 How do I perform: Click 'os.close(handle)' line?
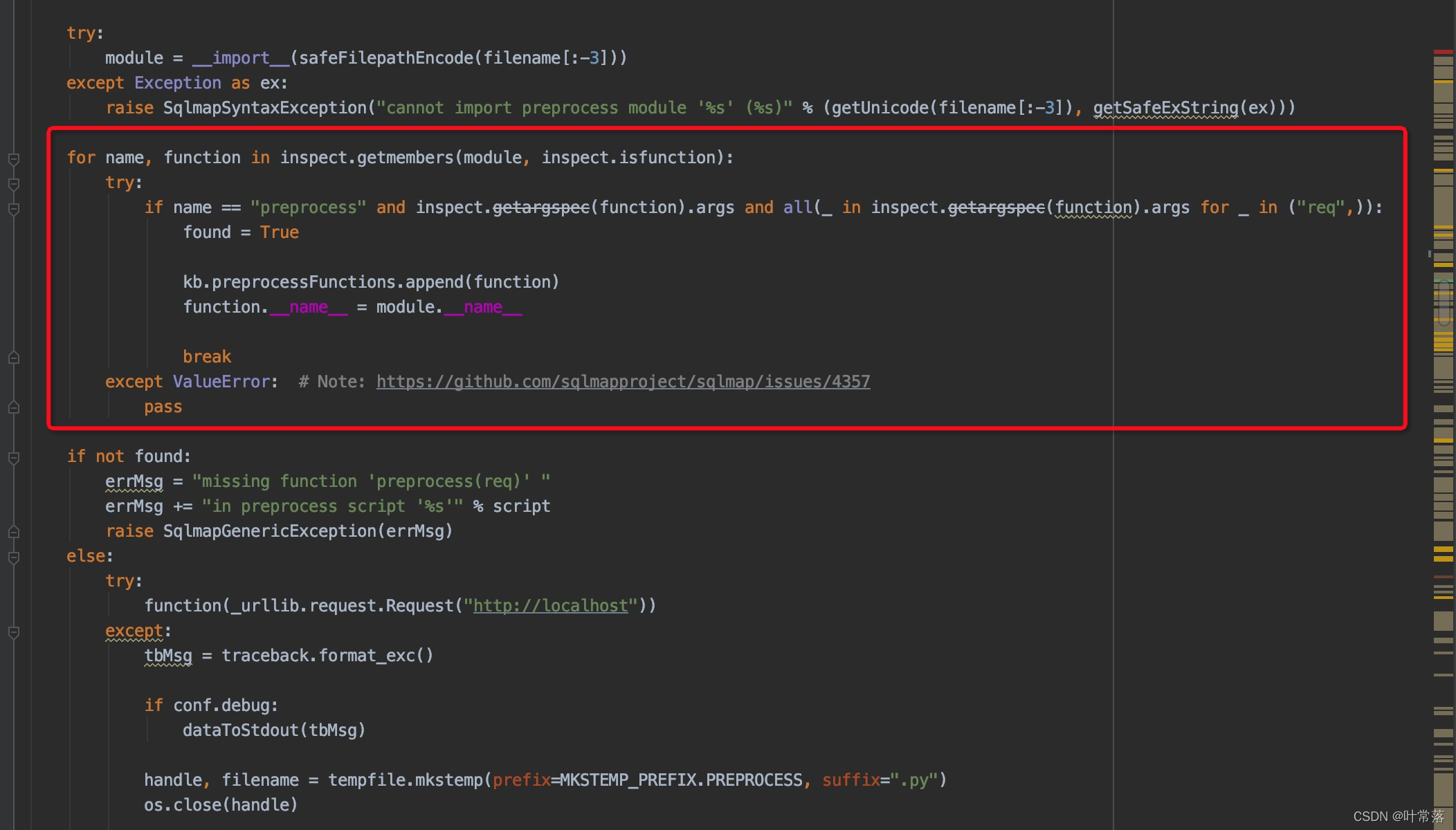tap(221, 805)
